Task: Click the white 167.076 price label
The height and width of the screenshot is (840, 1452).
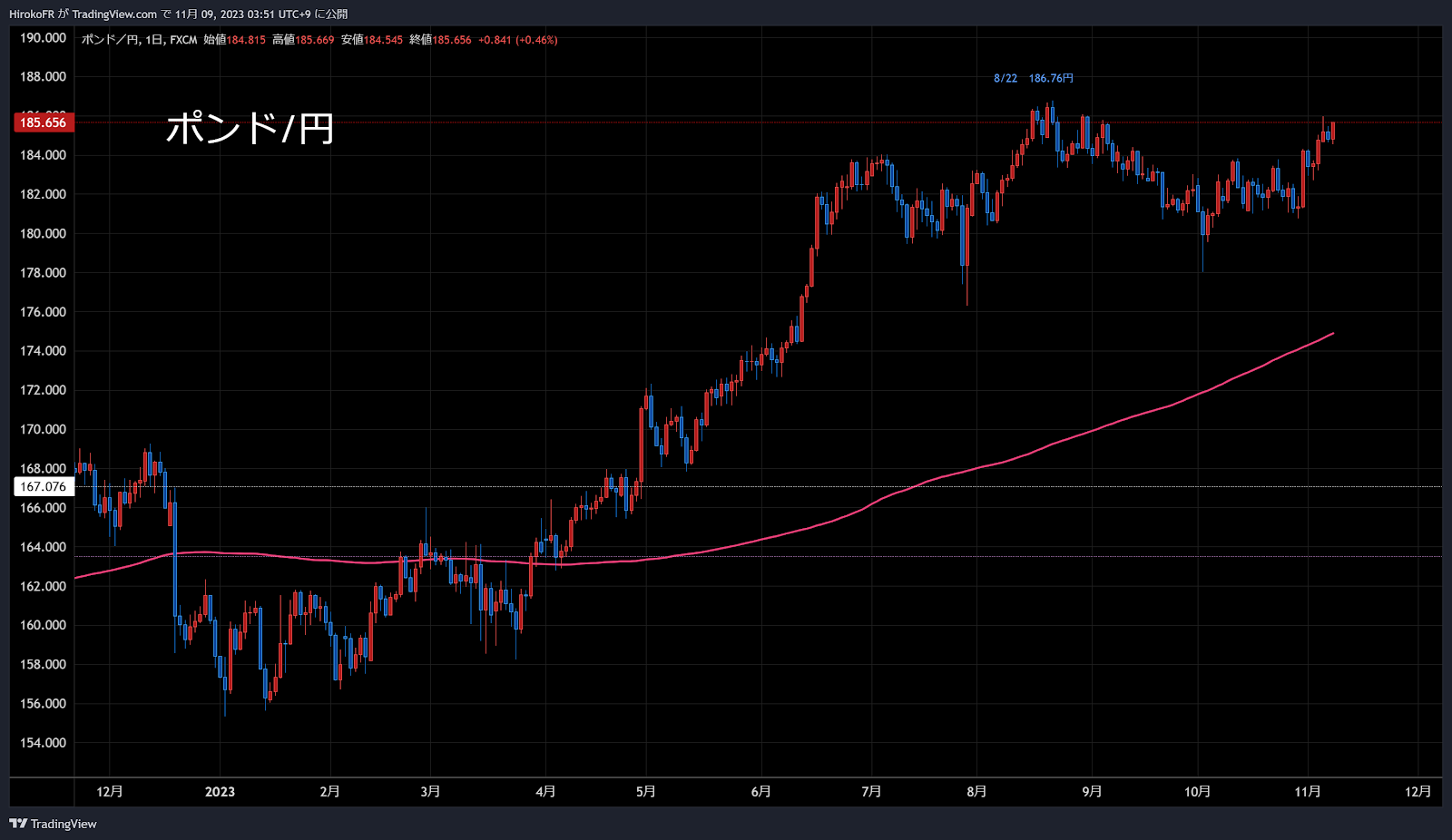Action: [x=43, y=487]
